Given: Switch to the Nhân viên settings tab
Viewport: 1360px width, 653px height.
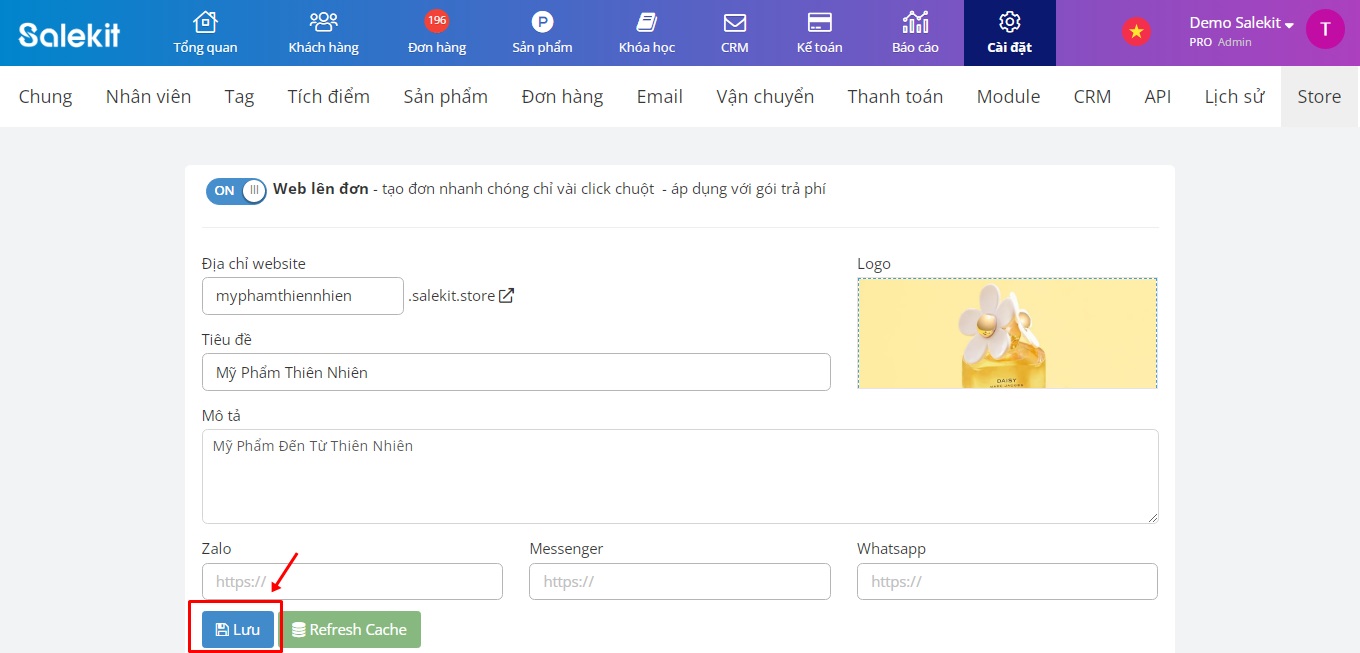Looking at the screenshot, I should point(148,97).
